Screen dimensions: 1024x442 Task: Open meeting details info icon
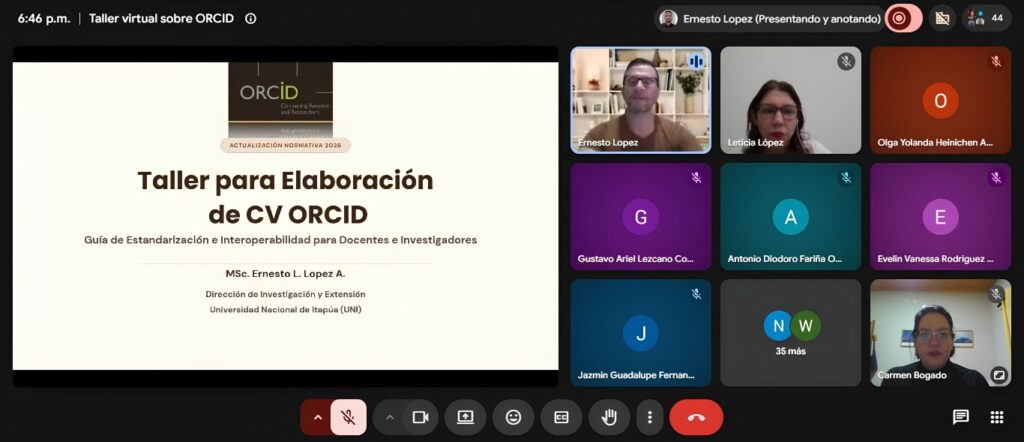(x=250, y=18)
